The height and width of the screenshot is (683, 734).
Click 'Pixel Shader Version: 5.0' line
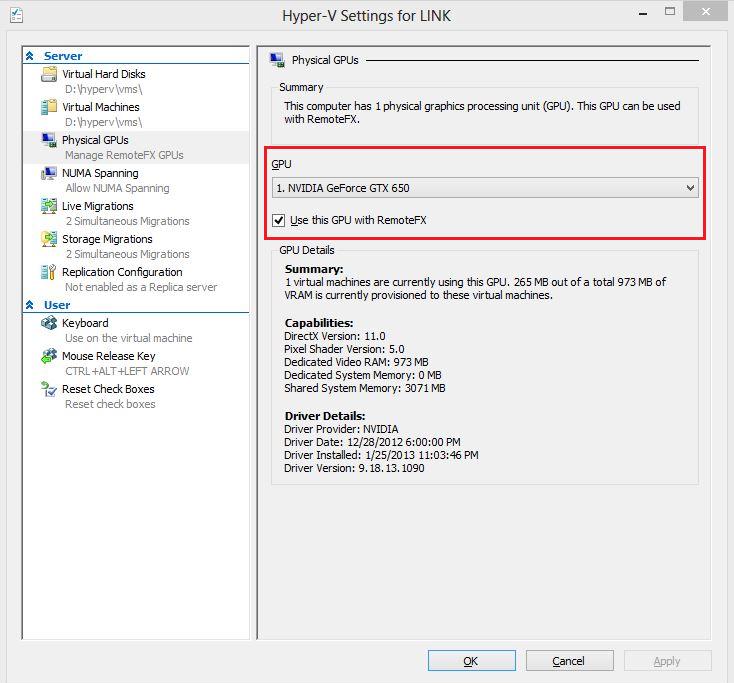coord(344,349)
